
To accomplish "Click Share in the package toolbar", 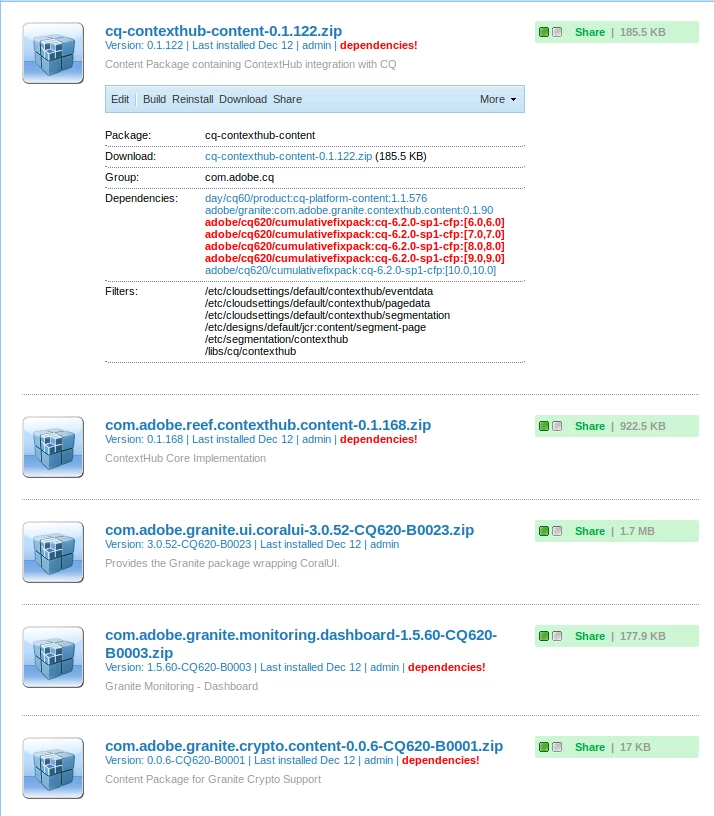I will point(287,99).
